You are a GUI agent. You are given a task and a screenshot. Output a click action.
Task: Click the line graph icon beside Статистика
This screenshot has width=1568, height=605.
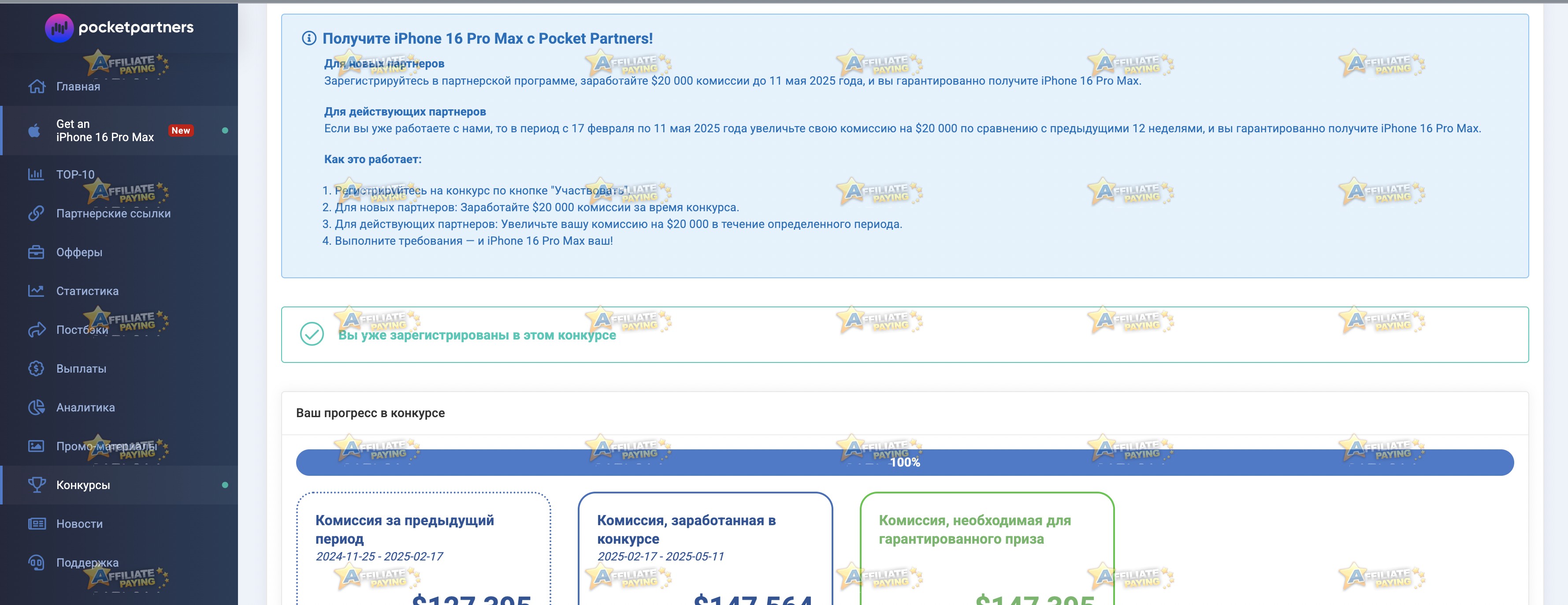36,291
